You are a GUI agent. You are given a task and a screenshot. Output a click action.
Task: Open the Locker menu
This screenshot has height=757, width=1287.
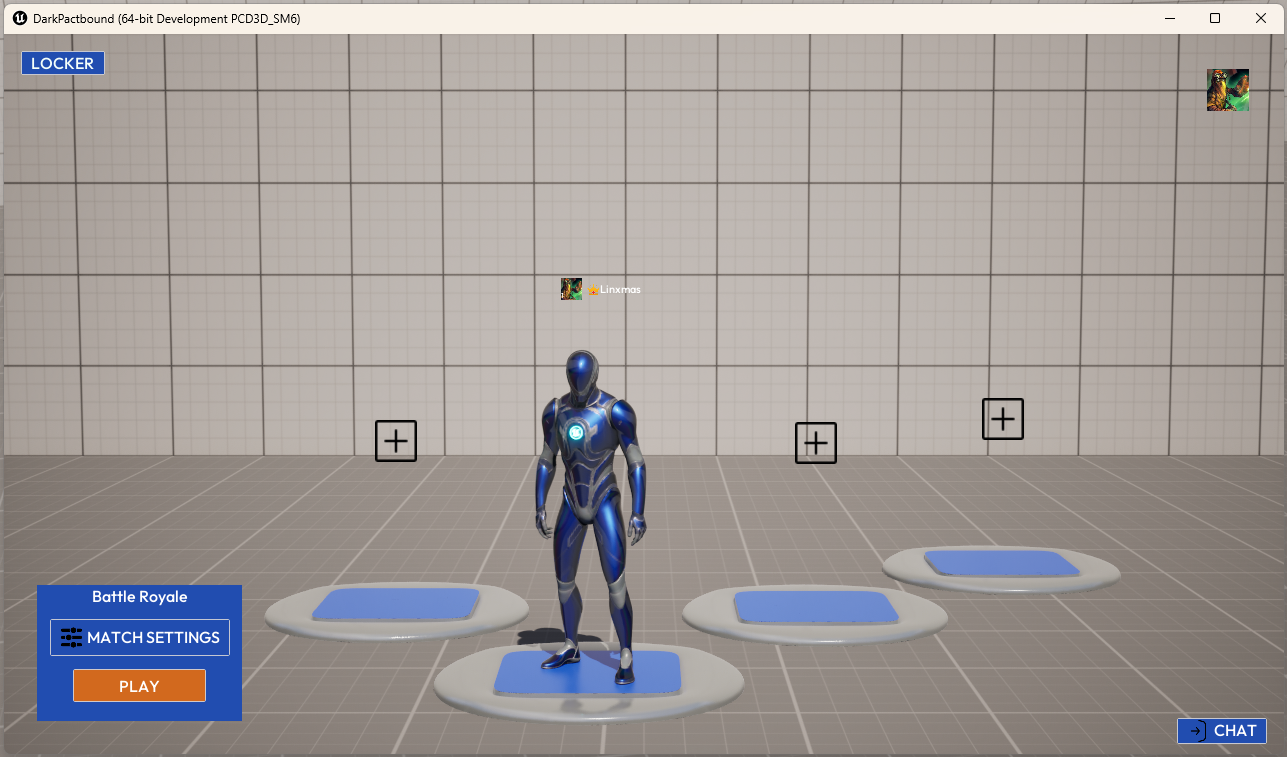63,63
